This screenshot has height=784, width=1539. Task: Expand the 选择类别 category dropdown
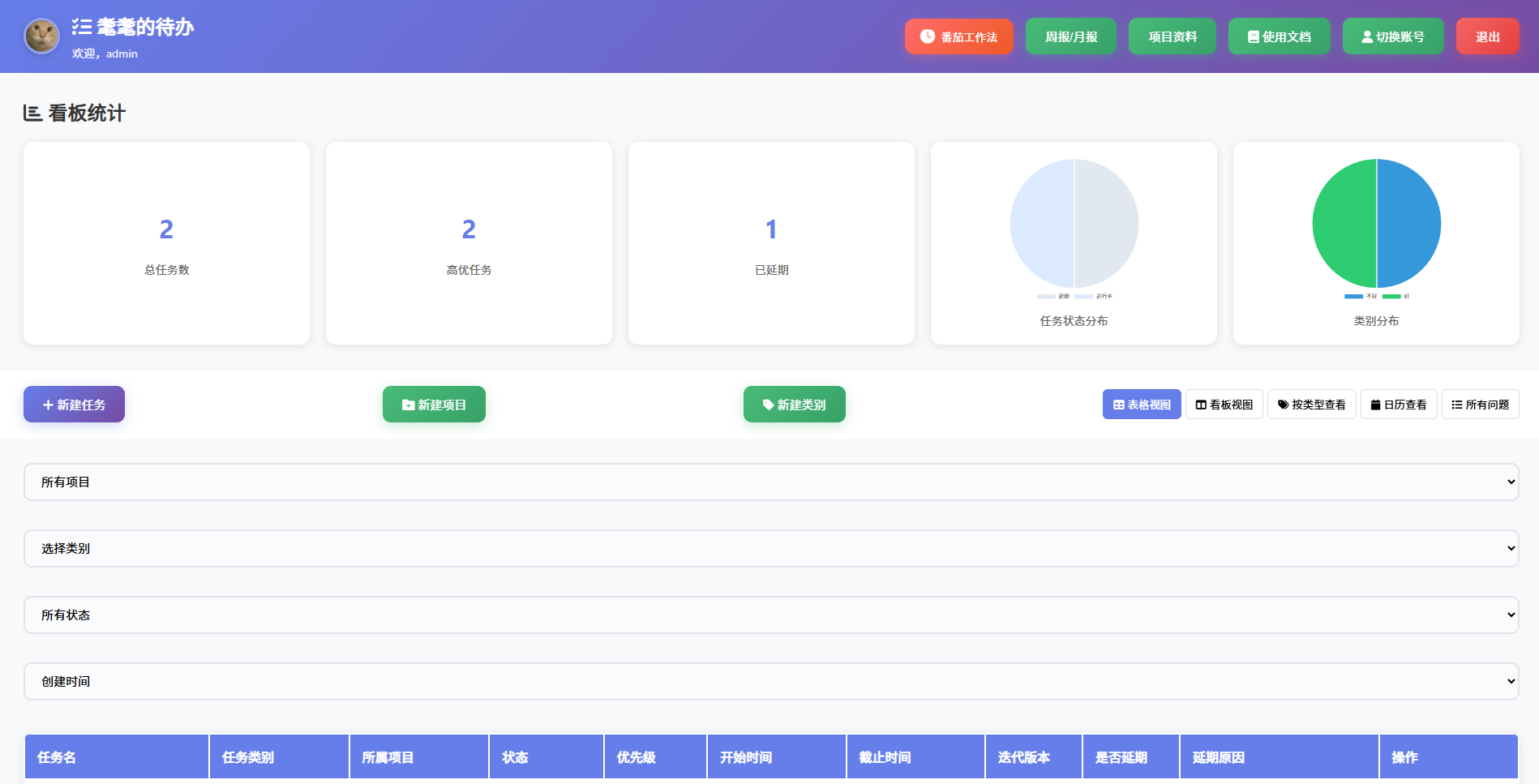(x=770, y=548)
